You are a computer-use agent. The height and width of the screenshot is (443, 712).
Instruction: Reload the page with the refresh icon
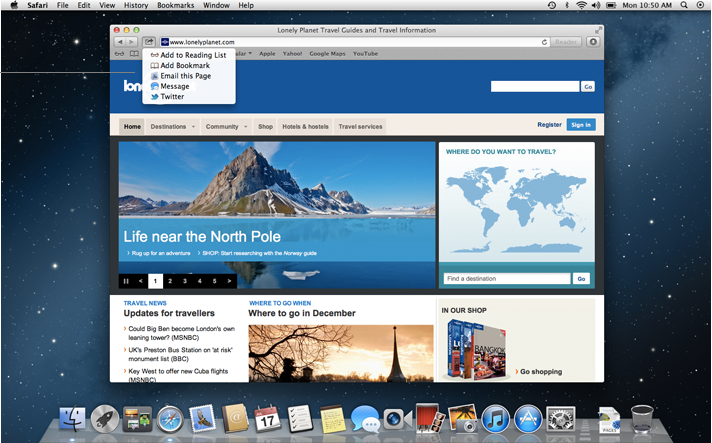[545, 42]
